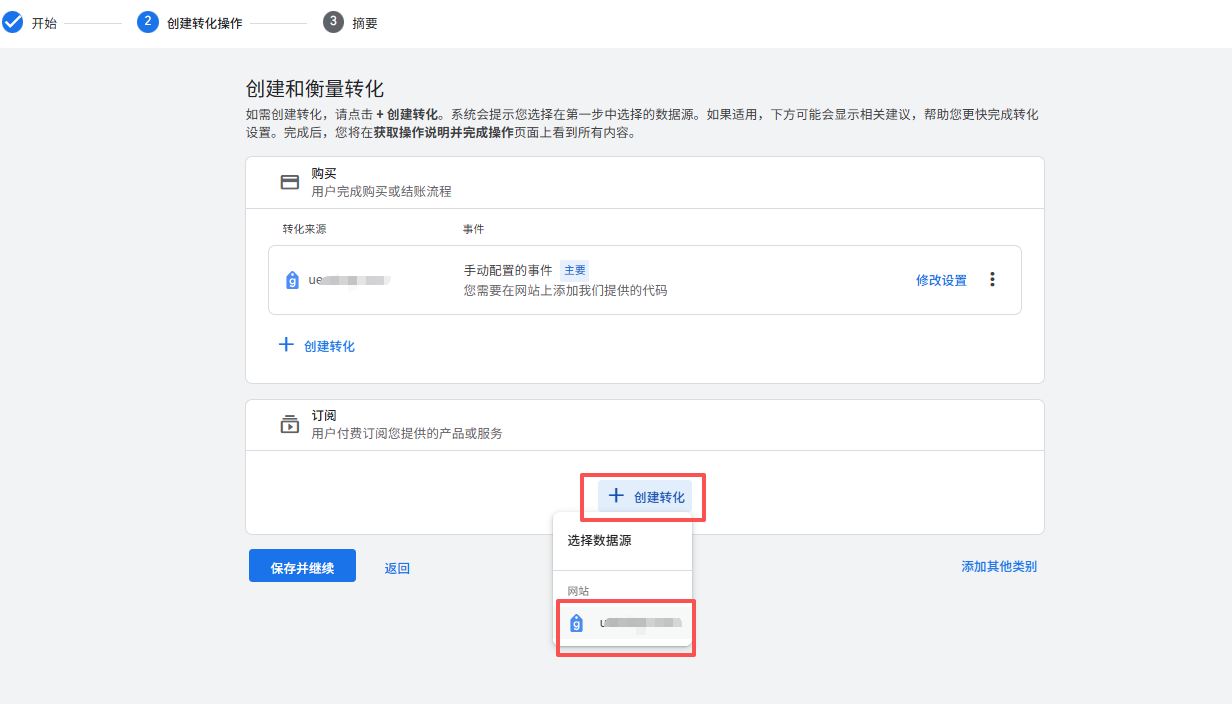Click the Google tag icon in data source popup

(576, 623)
